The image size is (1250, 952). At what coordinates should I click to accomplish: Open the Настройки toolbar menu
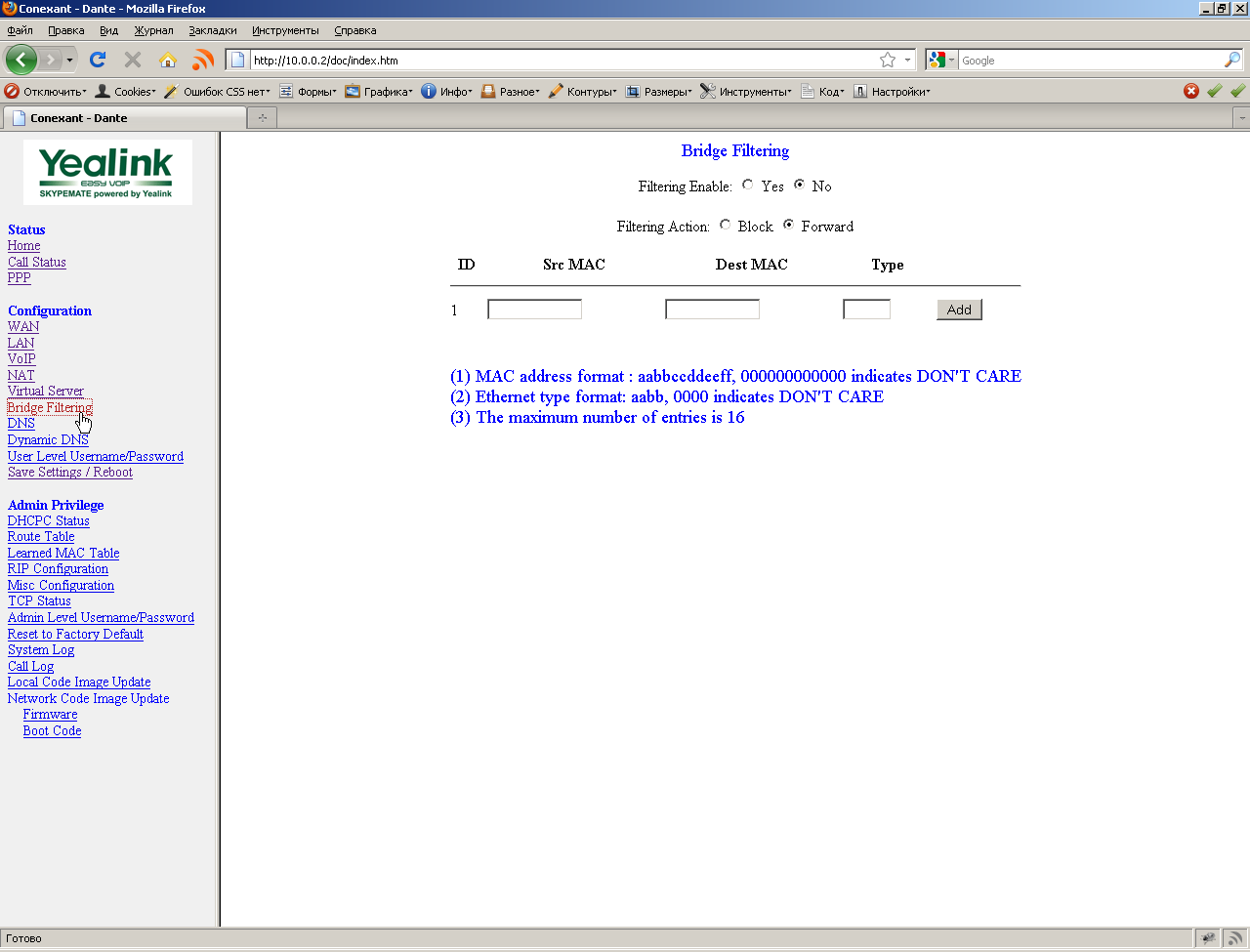891,91
